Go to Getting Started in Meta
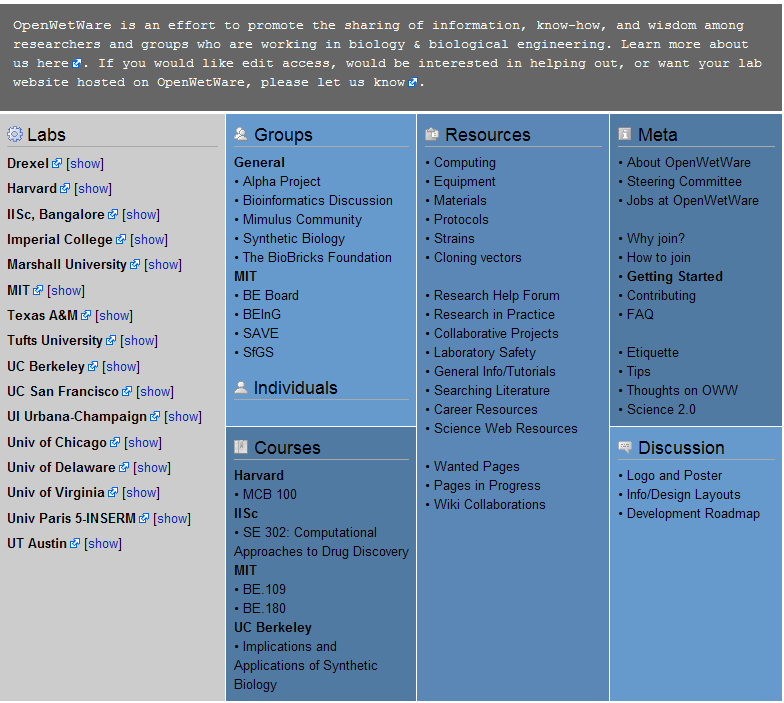The width and height of the screenshot is (784, 703). pos(674,276)
